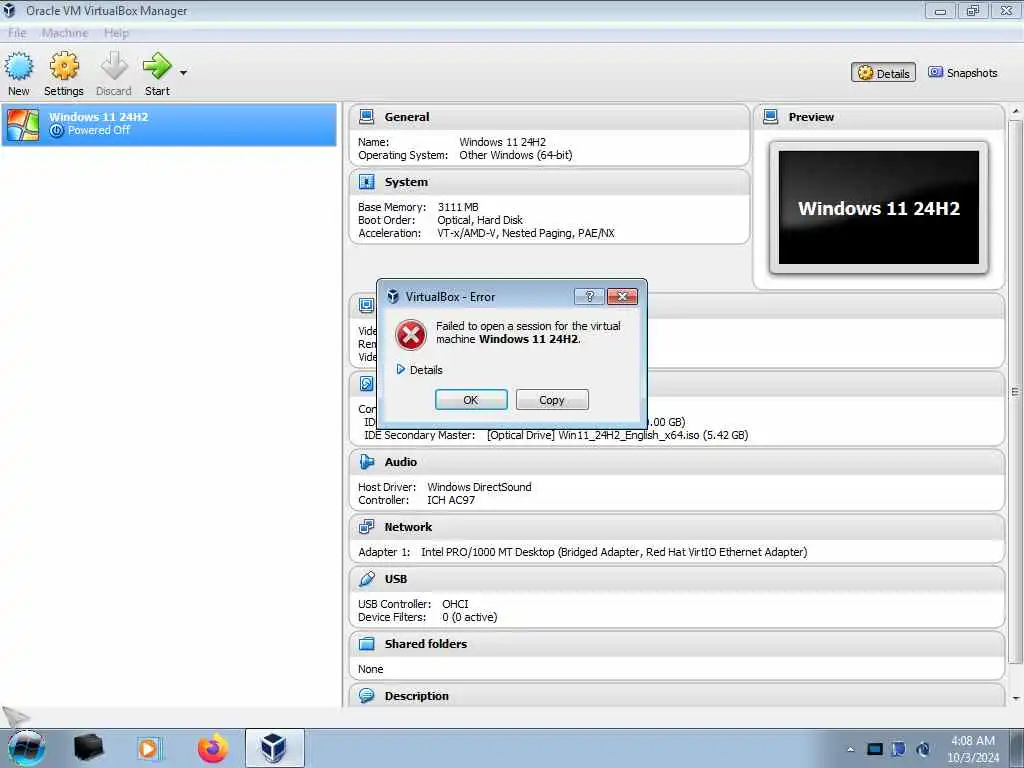The width and height of the screenshot is (1024, 768).
Task: Click the Boot Order Optical, Hard Disk value
Action: (x=480, y=220)
